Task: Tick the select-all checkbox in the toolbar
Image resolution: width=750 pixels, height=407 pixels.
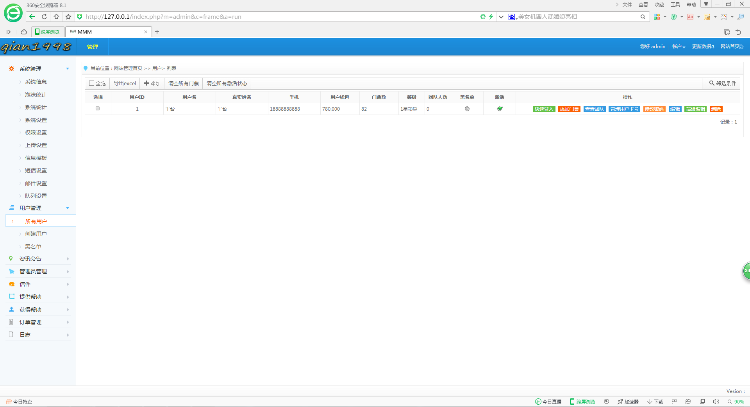Action: click(91, 83)
